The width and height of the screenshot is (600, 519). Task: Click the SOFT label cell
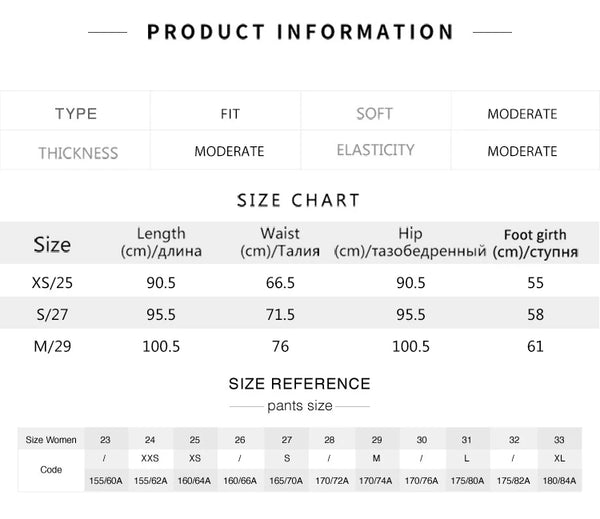pos(375,113)
